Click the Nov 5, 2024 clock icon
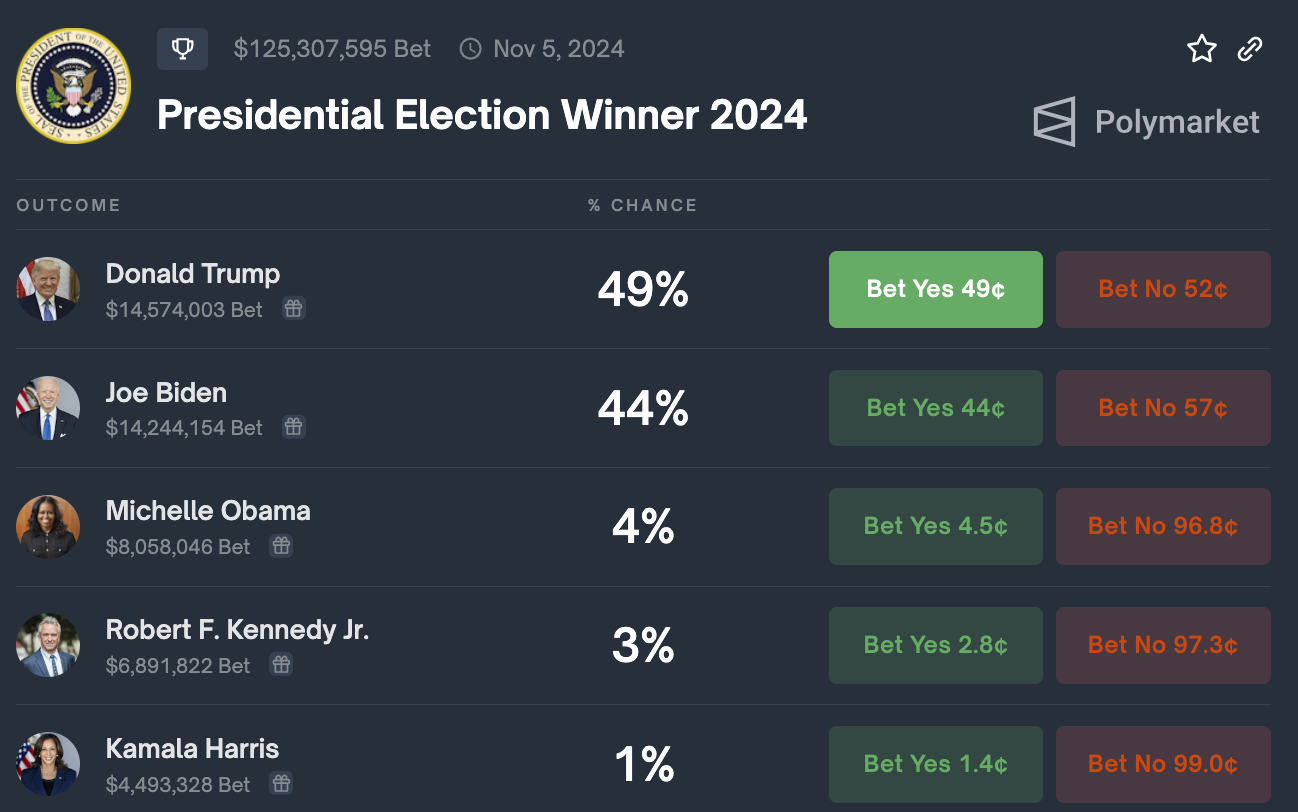Viewport: 1298px width, 812px height. (x=470, y=49)
